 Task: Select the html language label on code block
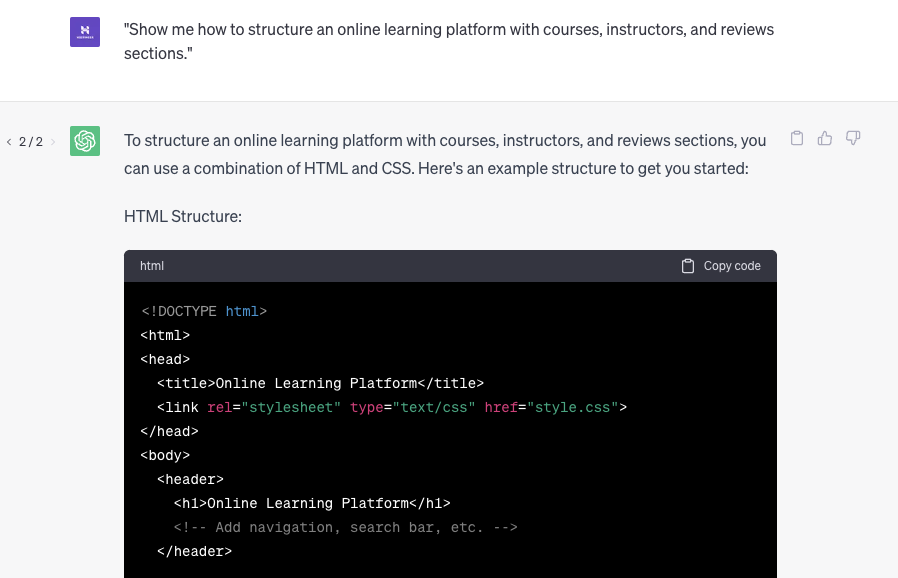pos(152,265)
